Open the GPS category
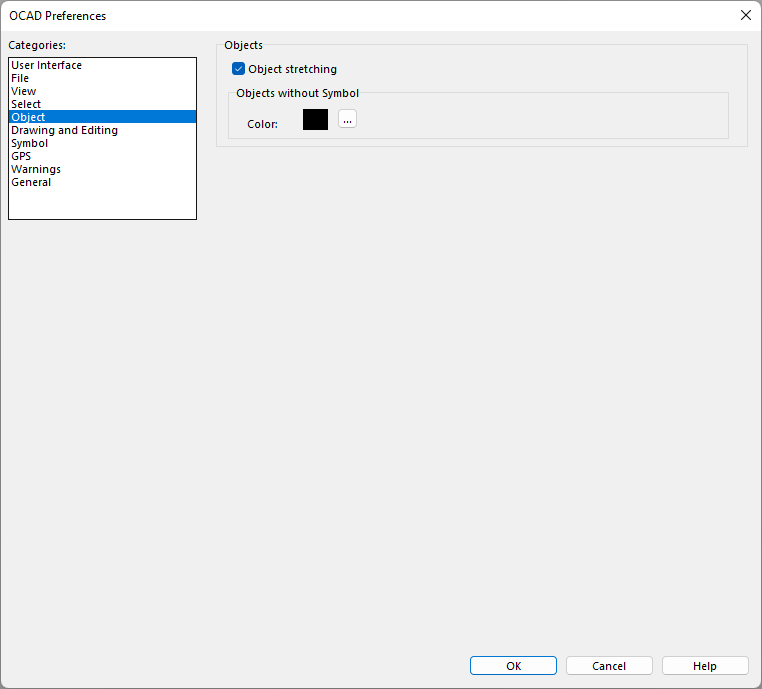This screenshot has width=762, height=689. [103, 156]
